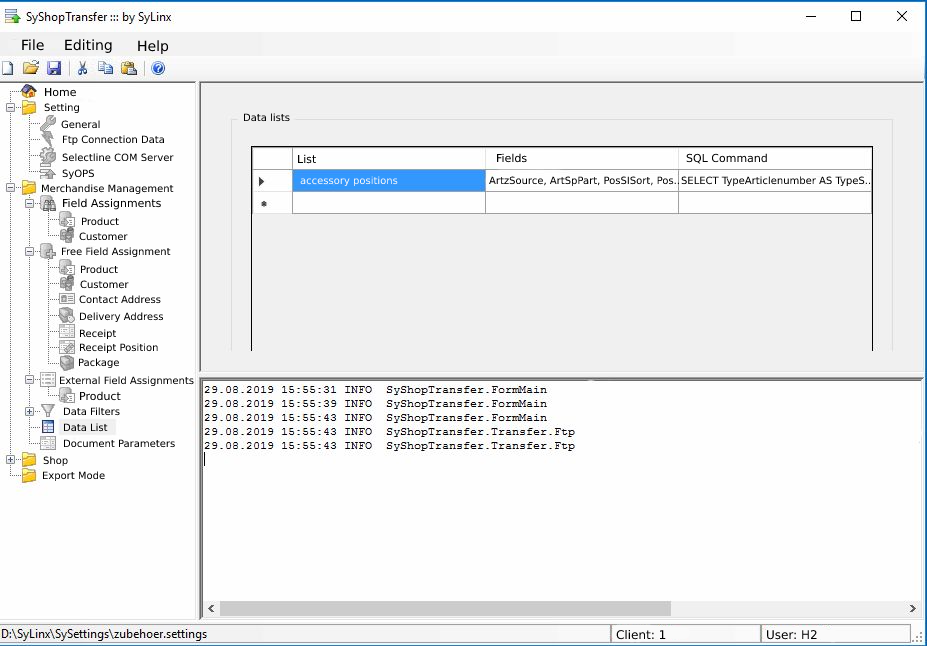
Task: Open the Help menu
Action: (x=153, y=46)
